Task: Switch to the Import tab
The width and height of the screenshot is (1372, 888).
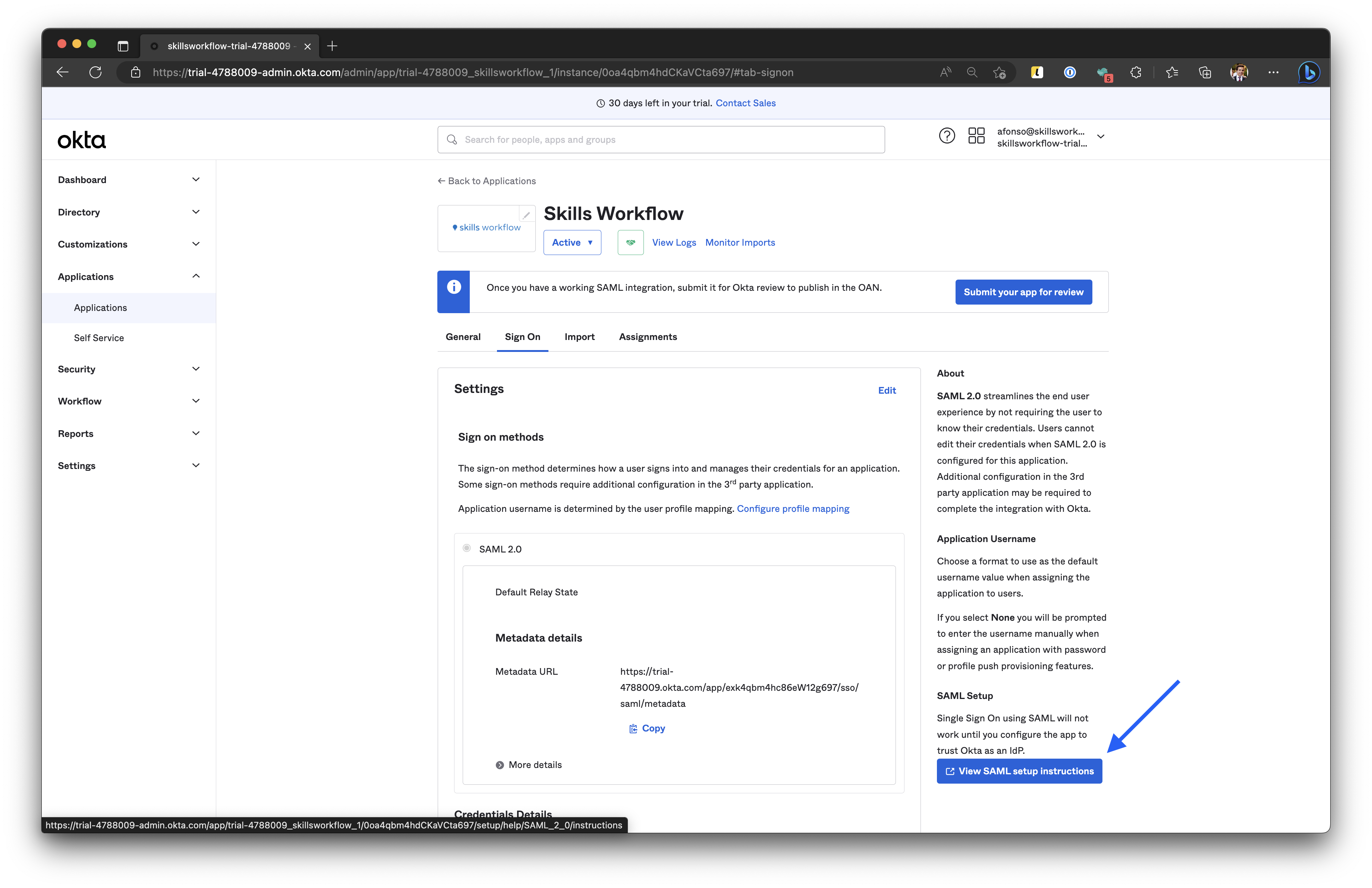Action: [x=579, y=337]
